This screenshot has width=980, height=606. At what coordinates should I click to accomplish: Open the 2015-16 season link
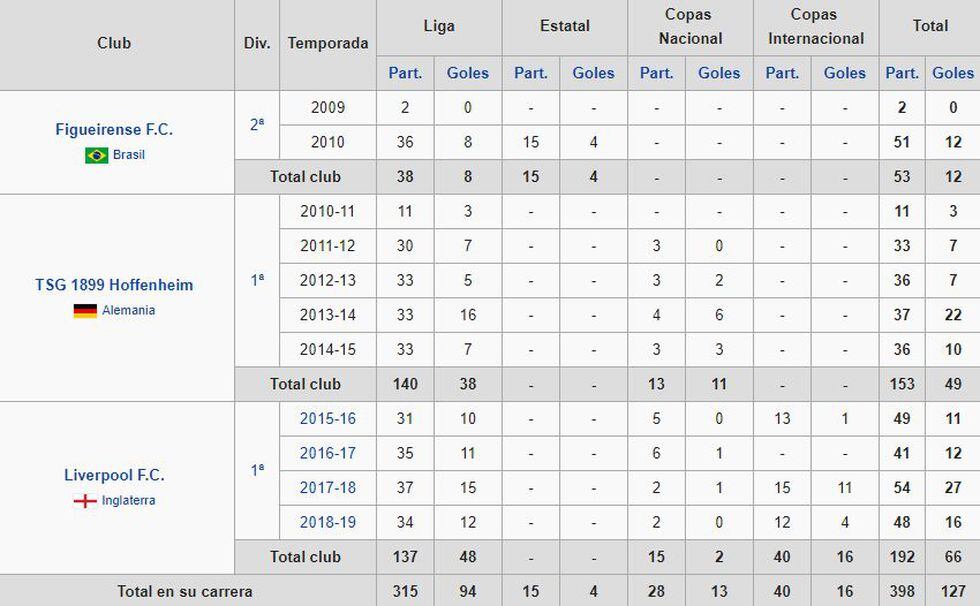(327, 419)
